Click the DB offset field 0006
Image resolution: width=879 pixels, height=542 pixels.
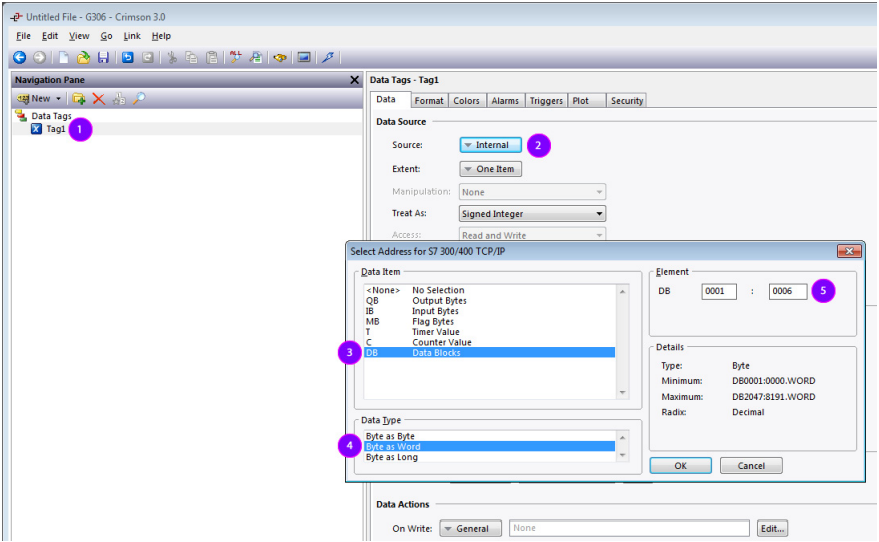pos(788,291)
